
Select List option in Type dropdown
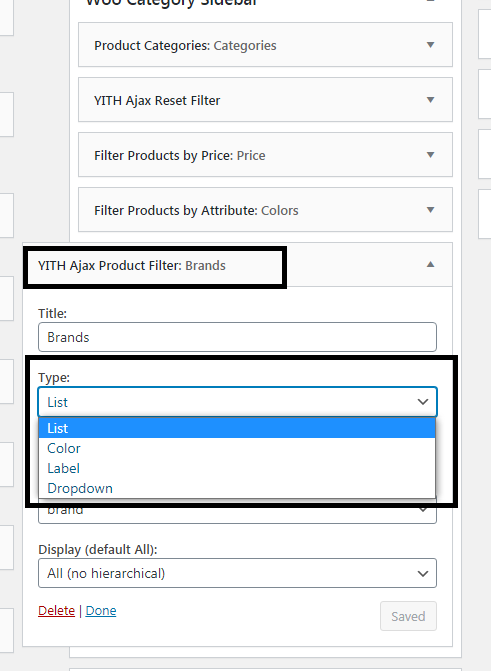pos(237,428)
